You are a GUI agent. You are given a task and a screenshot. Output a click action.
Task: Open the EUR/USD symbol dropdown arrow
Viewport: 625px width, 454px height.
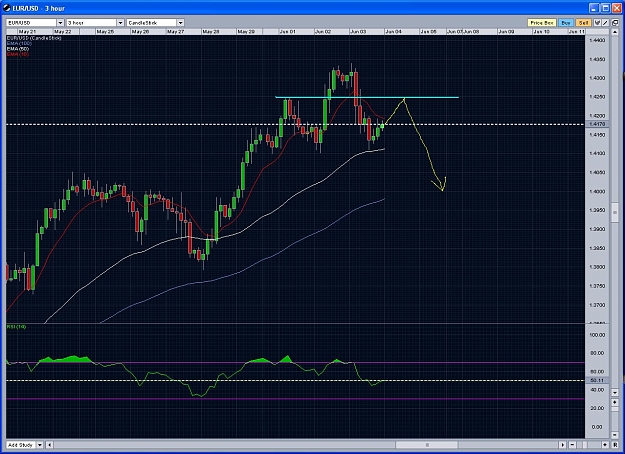[x=61, y=23]
